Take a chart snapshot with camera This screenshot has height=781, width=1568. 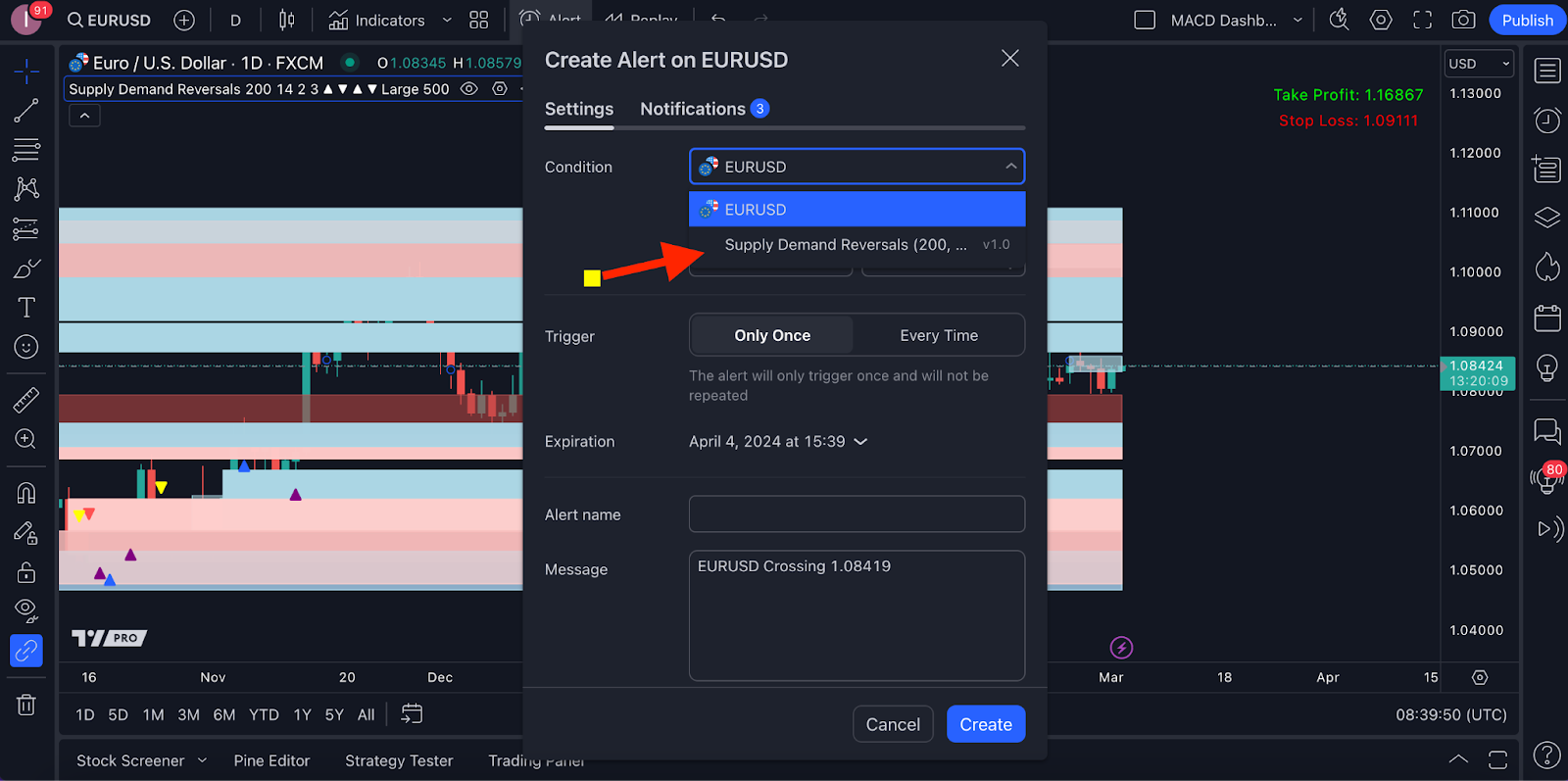pyautogui.click(x=1463, y=20)
